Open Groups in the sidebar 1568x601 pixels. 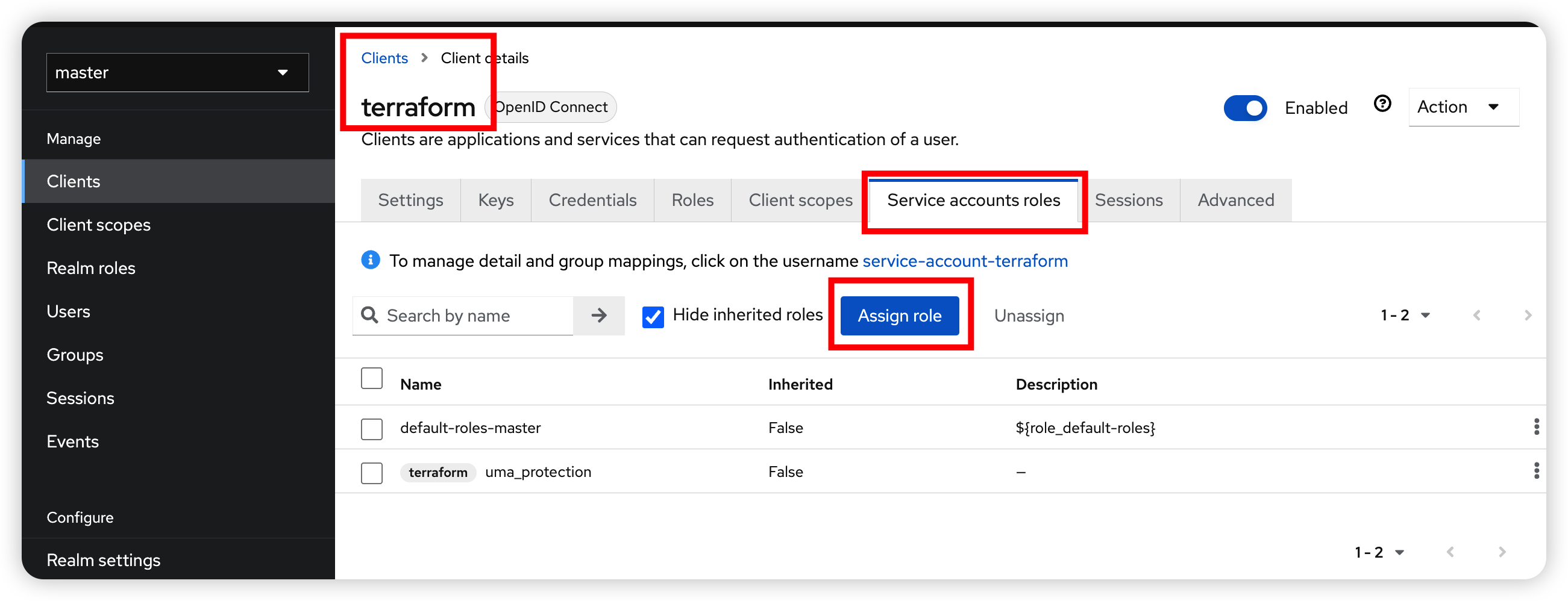pyautogui.click(x=178, y=354)
